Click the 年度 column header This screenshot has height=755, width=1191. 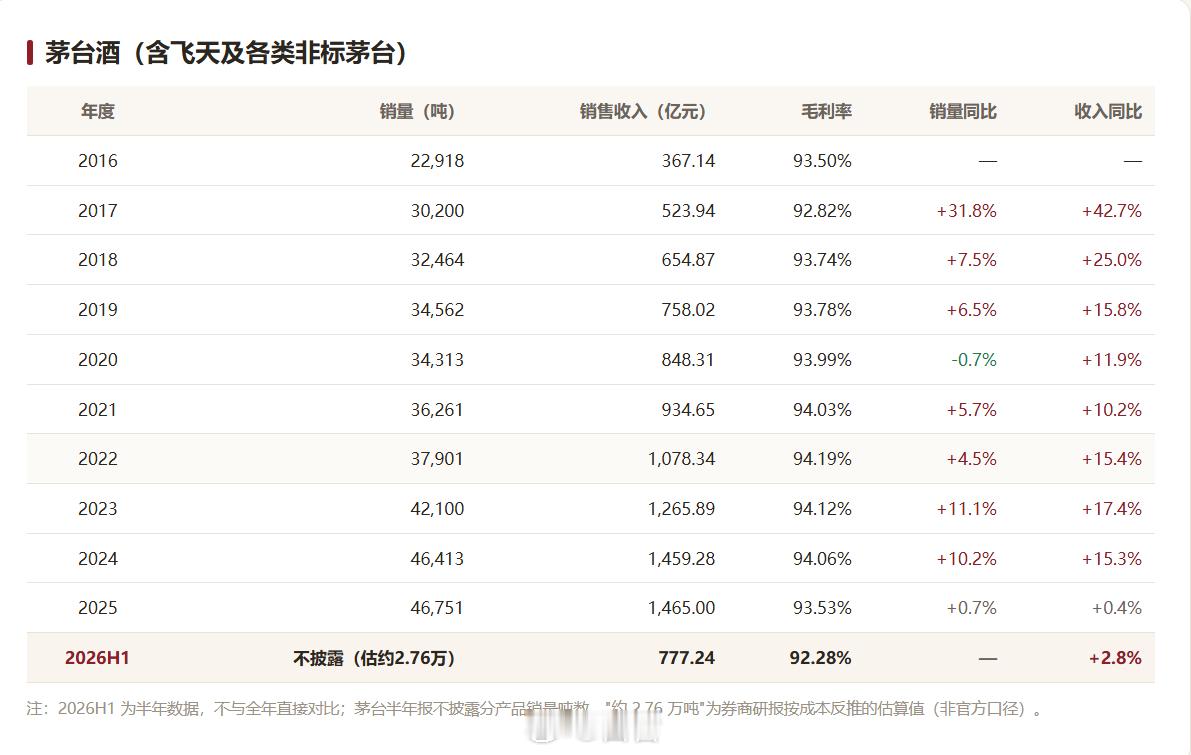coord(97,112)
